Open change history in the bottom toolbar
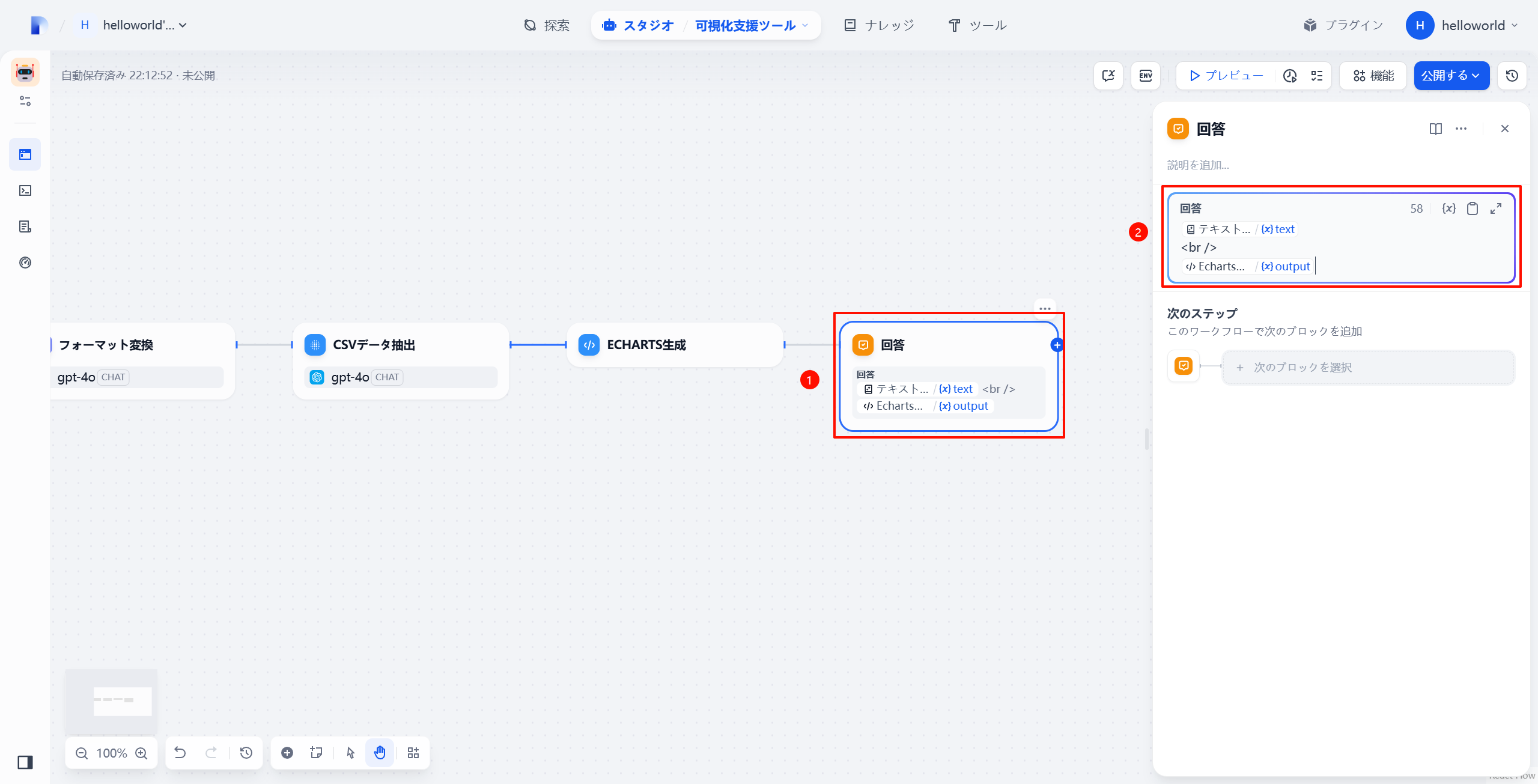This screenshot has width=1538, height=784. tap(246, 753)
